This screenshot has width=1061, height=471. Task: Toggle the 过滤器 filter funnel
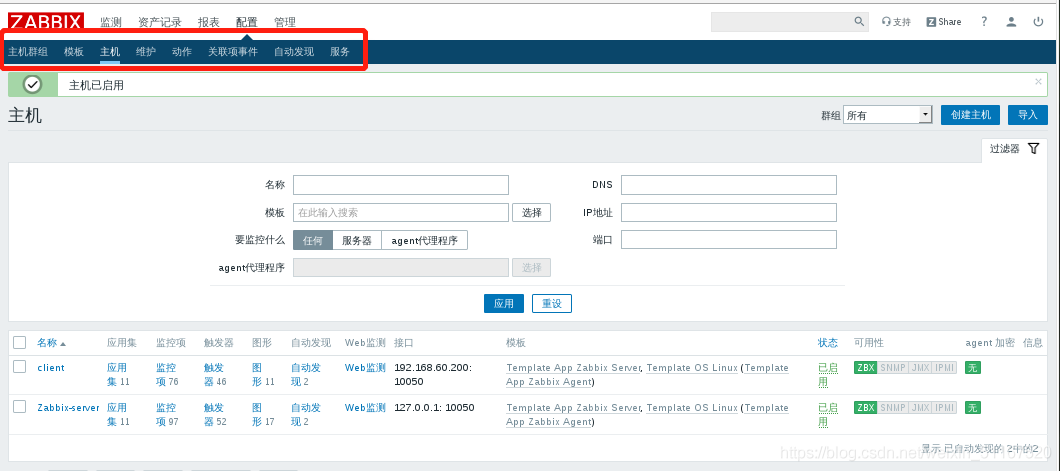[1014, 149]
